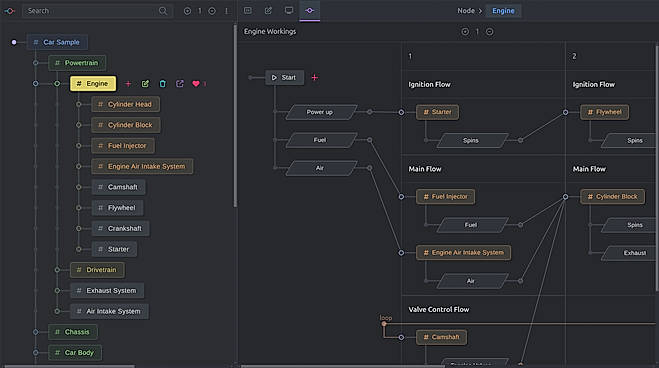Screen dimensions: 659x368
Task: Click the green edit icon next to Engine
Action: pyautogui.click(x=145, y=84)
